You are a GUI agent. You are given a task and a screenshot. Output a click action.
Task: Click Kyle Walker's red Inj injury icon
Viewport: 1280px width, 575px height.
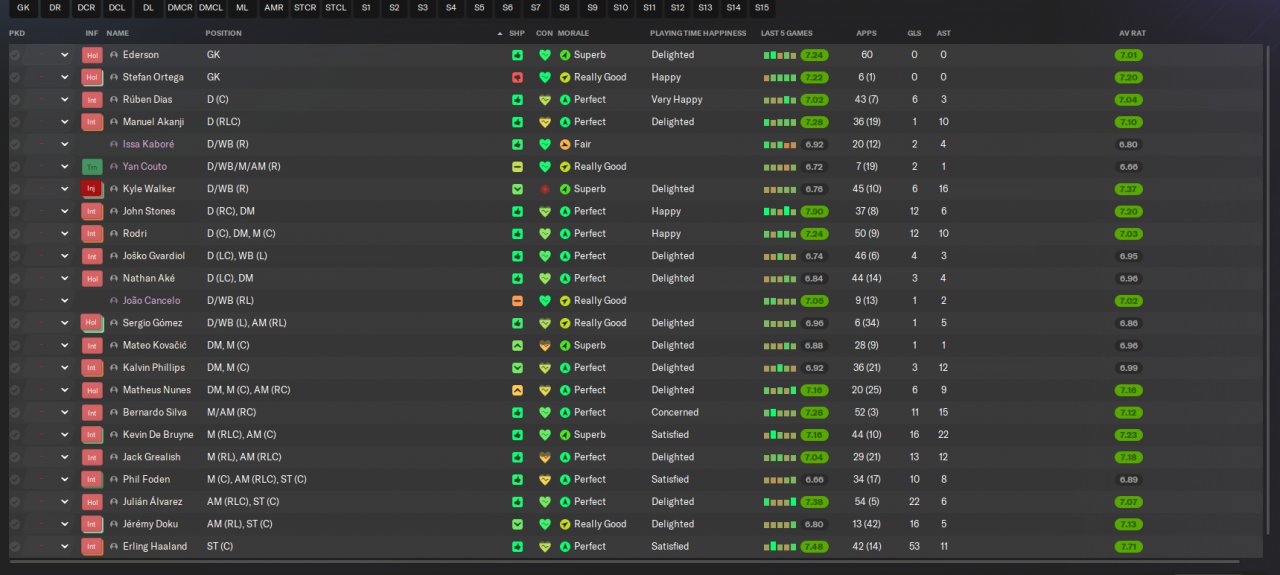(x=92, y=189)
